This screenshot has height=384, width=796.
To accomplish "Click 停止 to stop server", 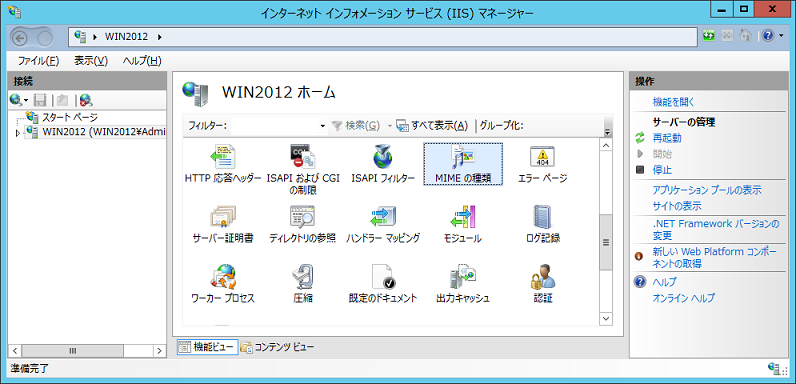I will click(662, 170).
